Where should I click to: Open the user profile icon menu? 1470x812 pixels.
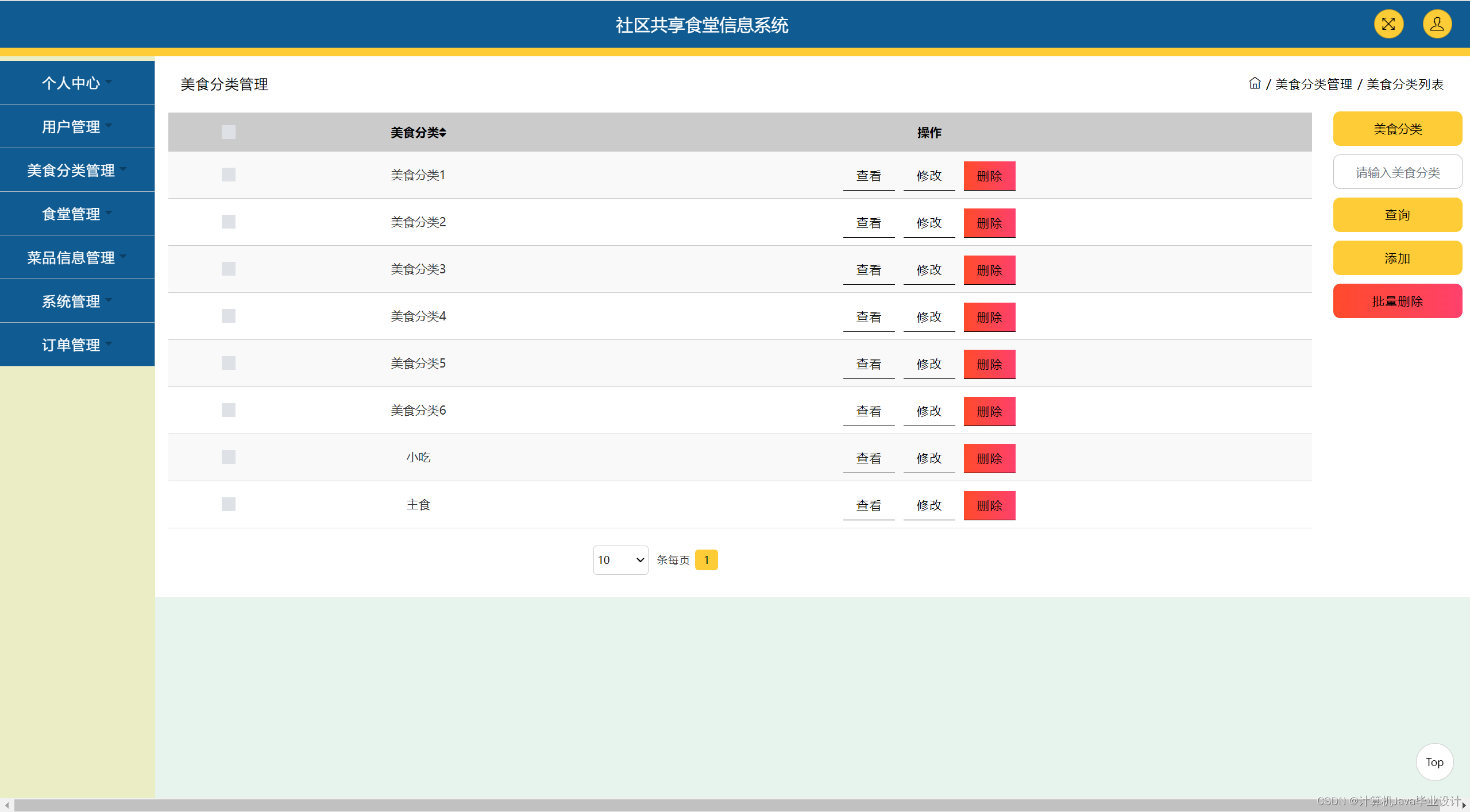(x=1437, y=24)
